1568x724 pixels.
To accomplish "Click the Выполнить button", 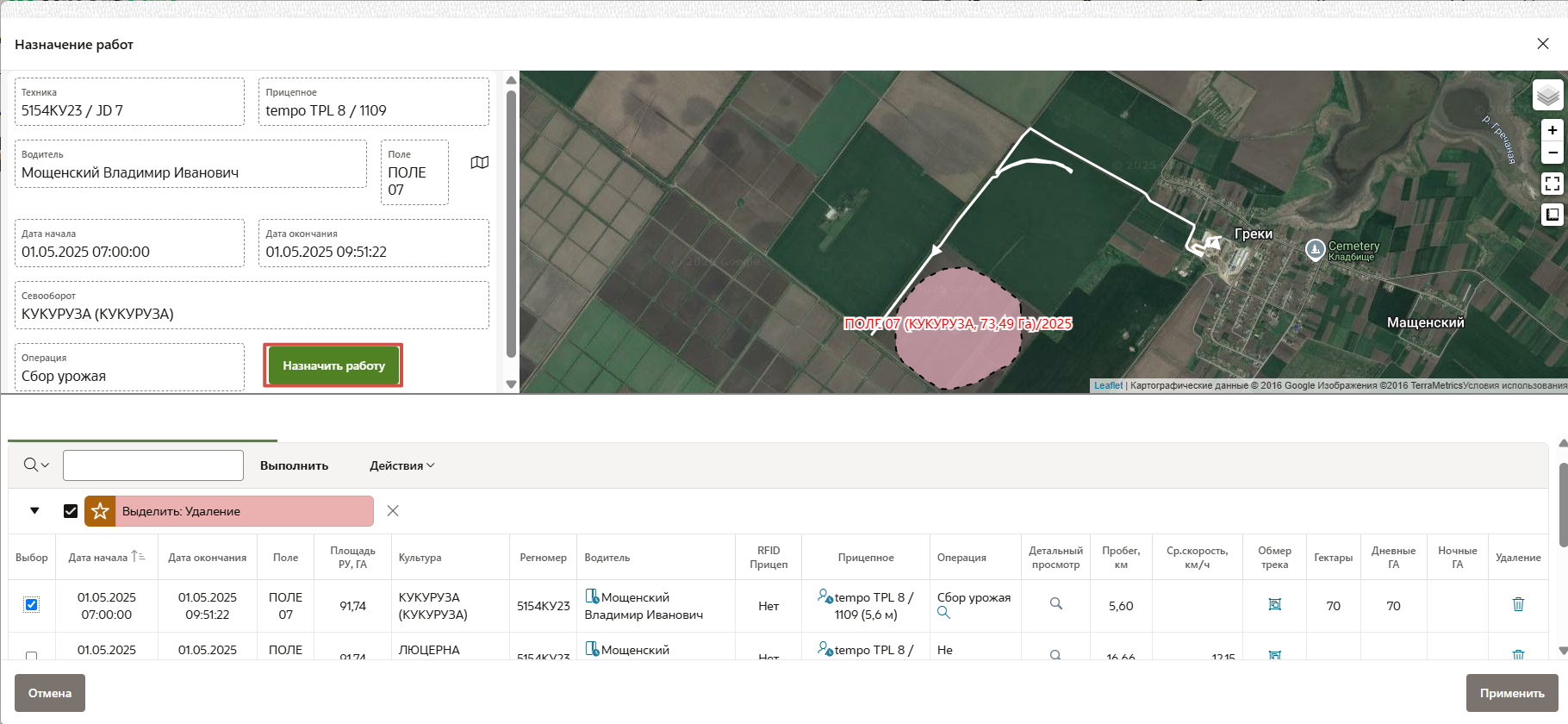I will click(294, 465).
